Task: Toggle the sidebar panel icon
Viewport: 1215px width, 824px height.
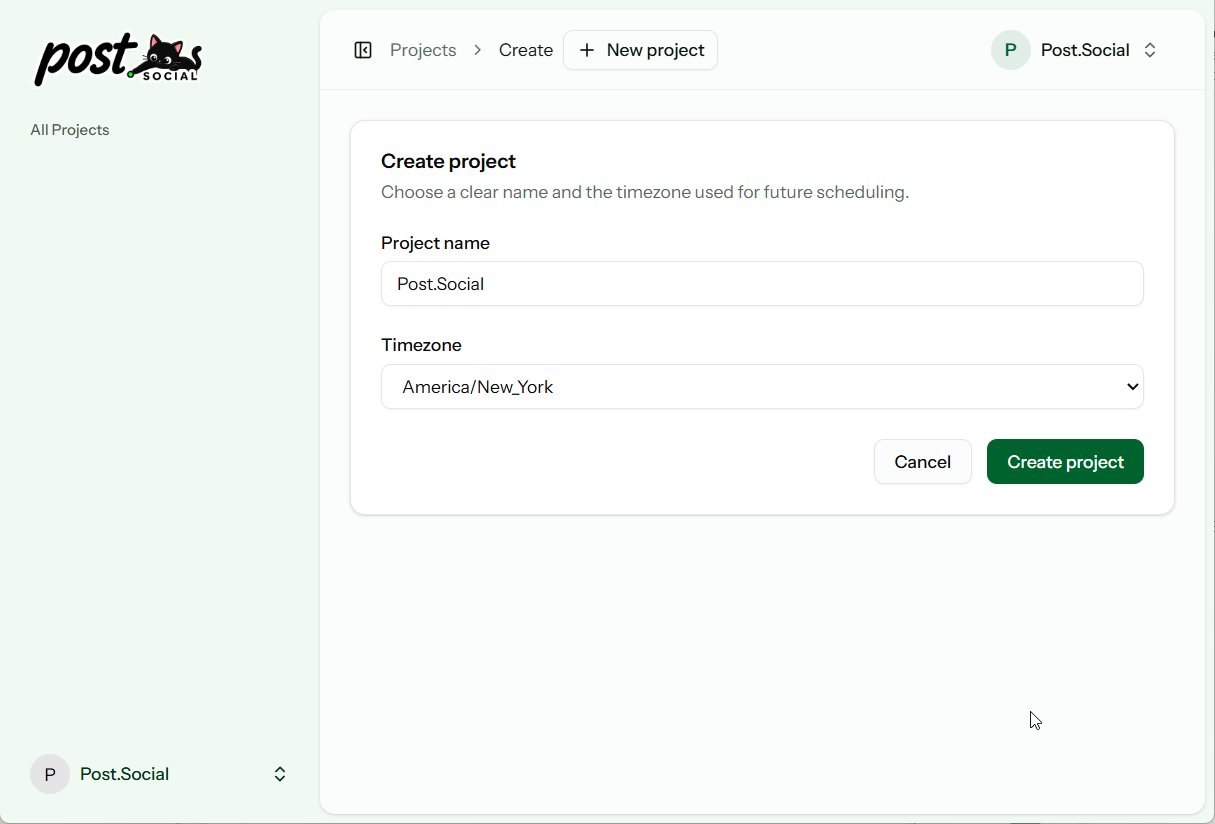Action: click(363, 50)
